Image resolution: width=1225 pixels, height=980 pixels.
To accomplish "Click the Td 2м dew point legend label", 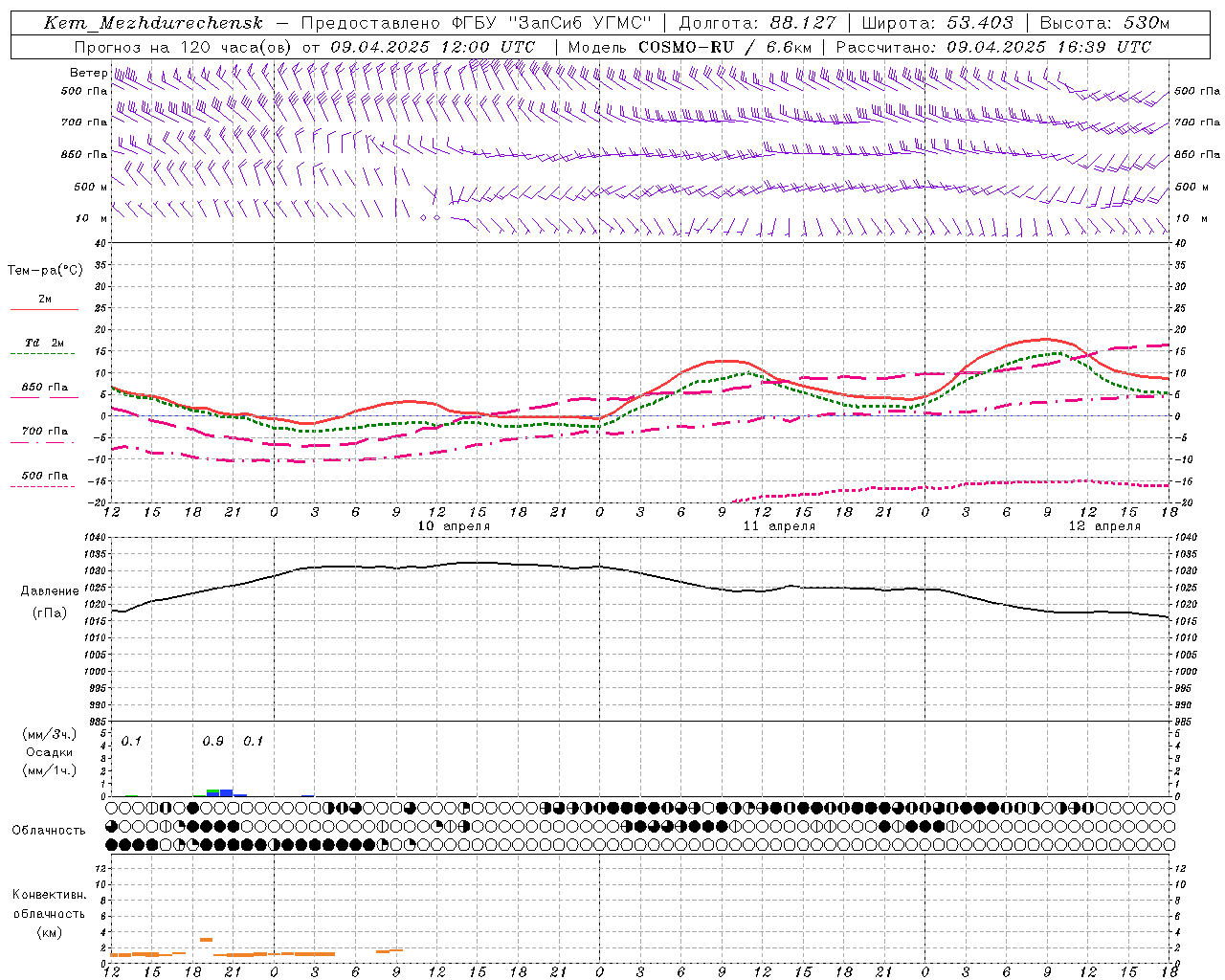I will coord(45,343).
